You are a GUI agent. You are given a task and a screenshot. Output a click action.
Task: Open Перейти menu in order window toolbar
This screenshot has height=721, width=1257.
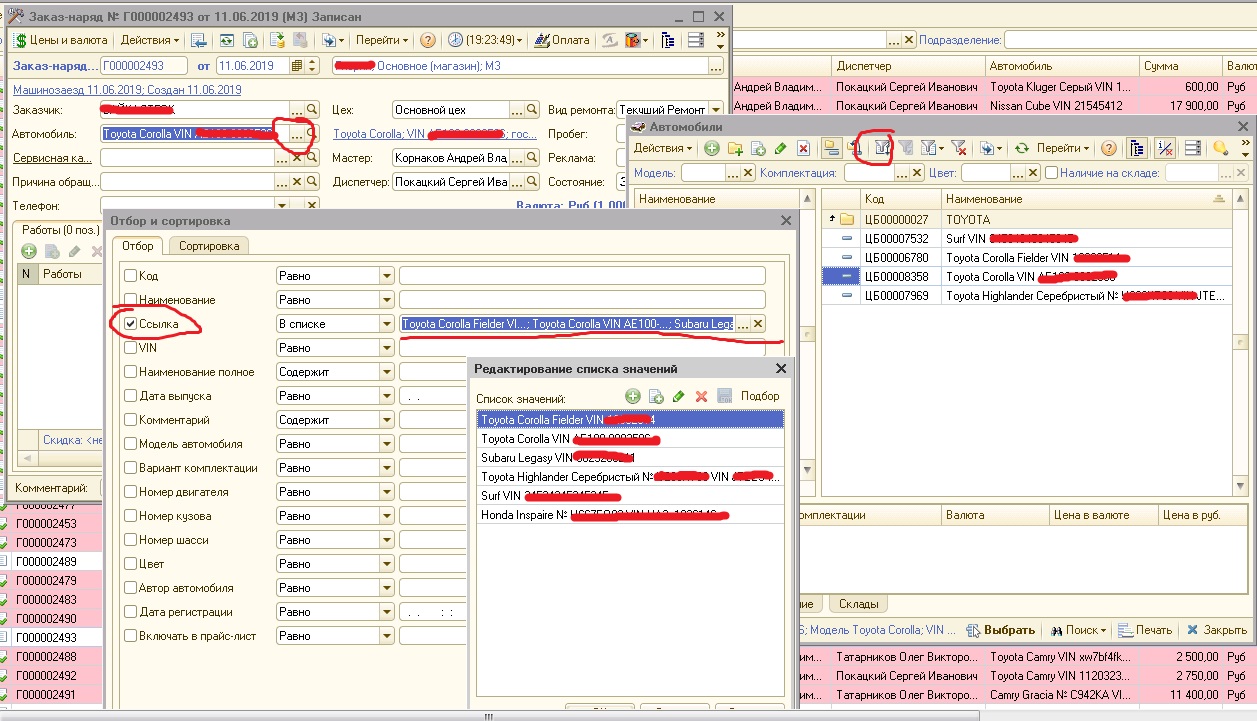pos(382,40)
